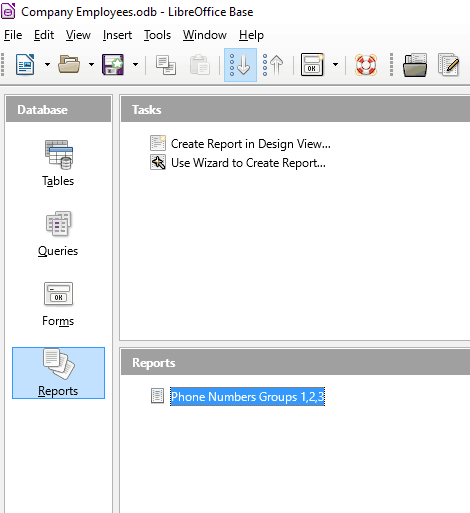Toggle Sort Ascending button

pos(240,65)
